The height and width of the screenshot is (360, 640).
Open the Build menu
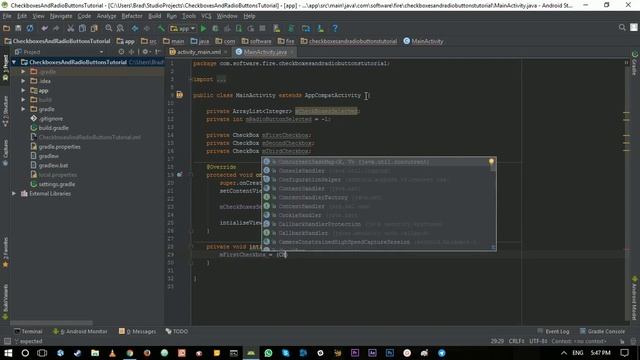tap(154, 16)
